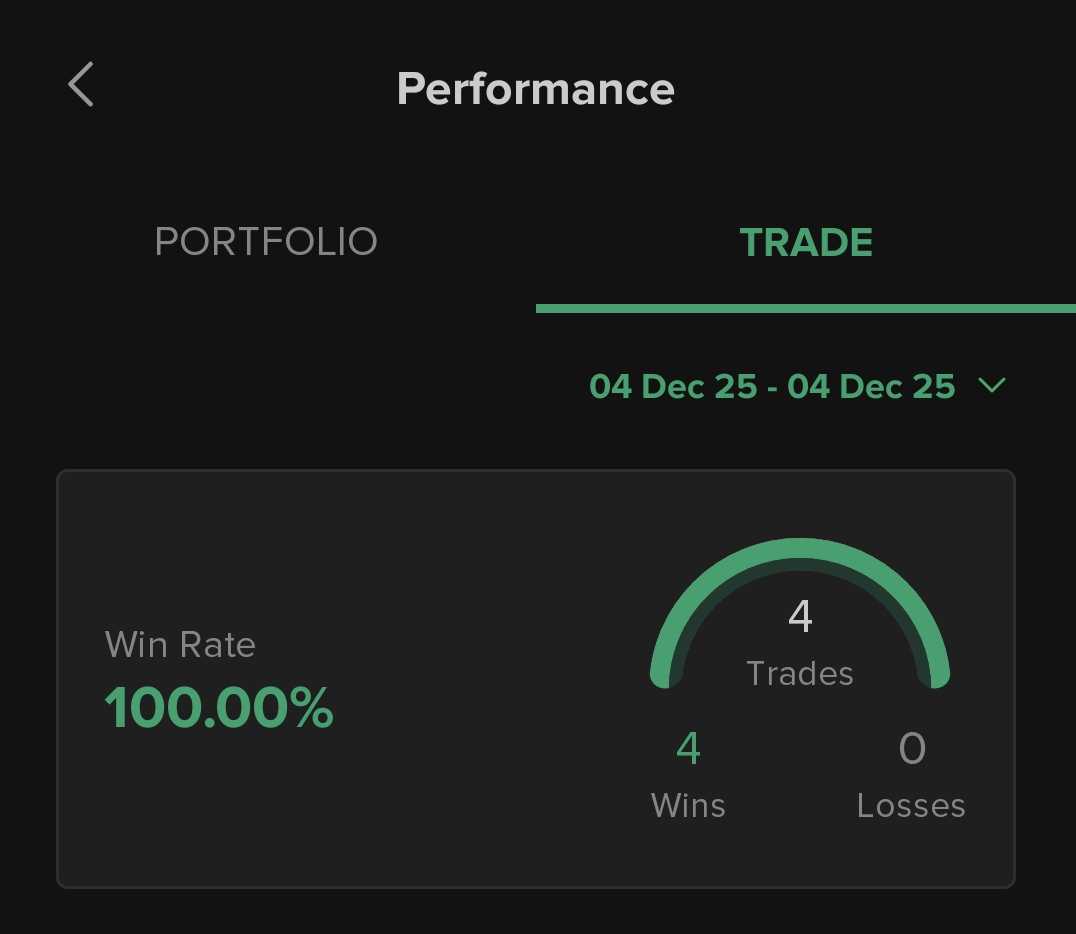1076x934 pixels.
Task: Tap the total trades count inside the gauge
Action: pyautogui.click(x=800, y=616)
